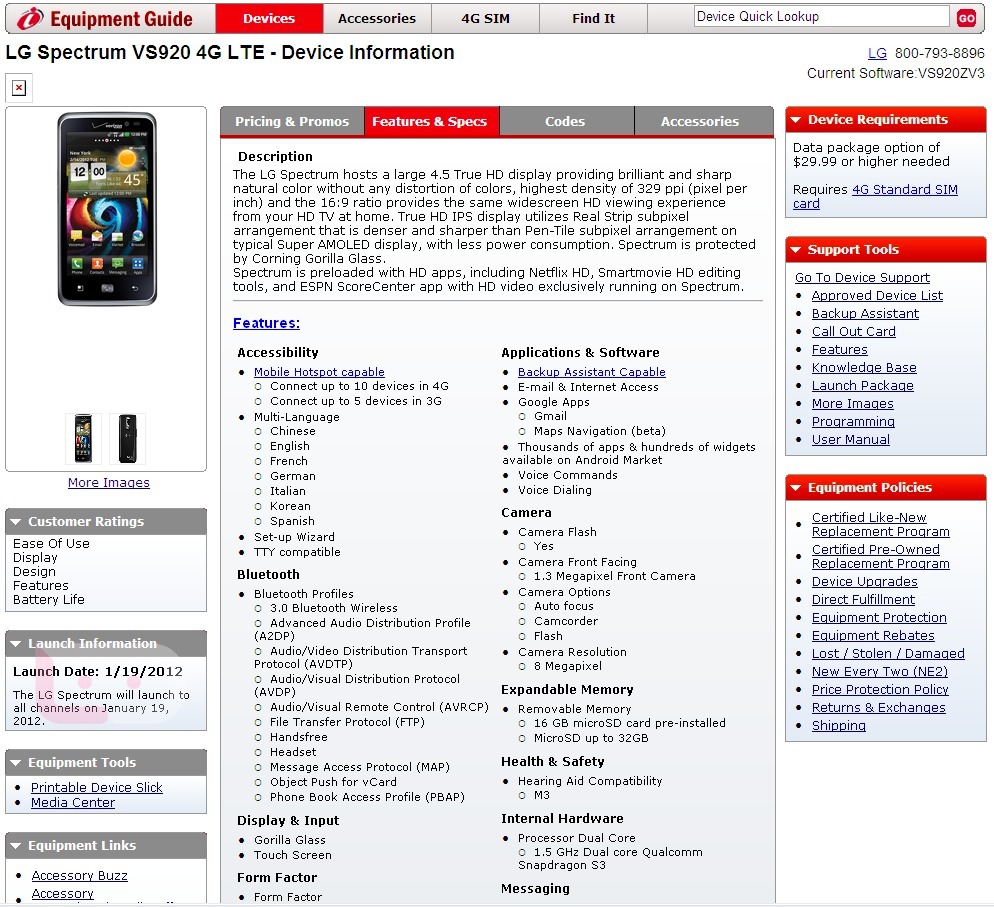Open the Launch Package link
Image resolution: width=994 pixels, height=907 pixels.
[x=863, y=385]
